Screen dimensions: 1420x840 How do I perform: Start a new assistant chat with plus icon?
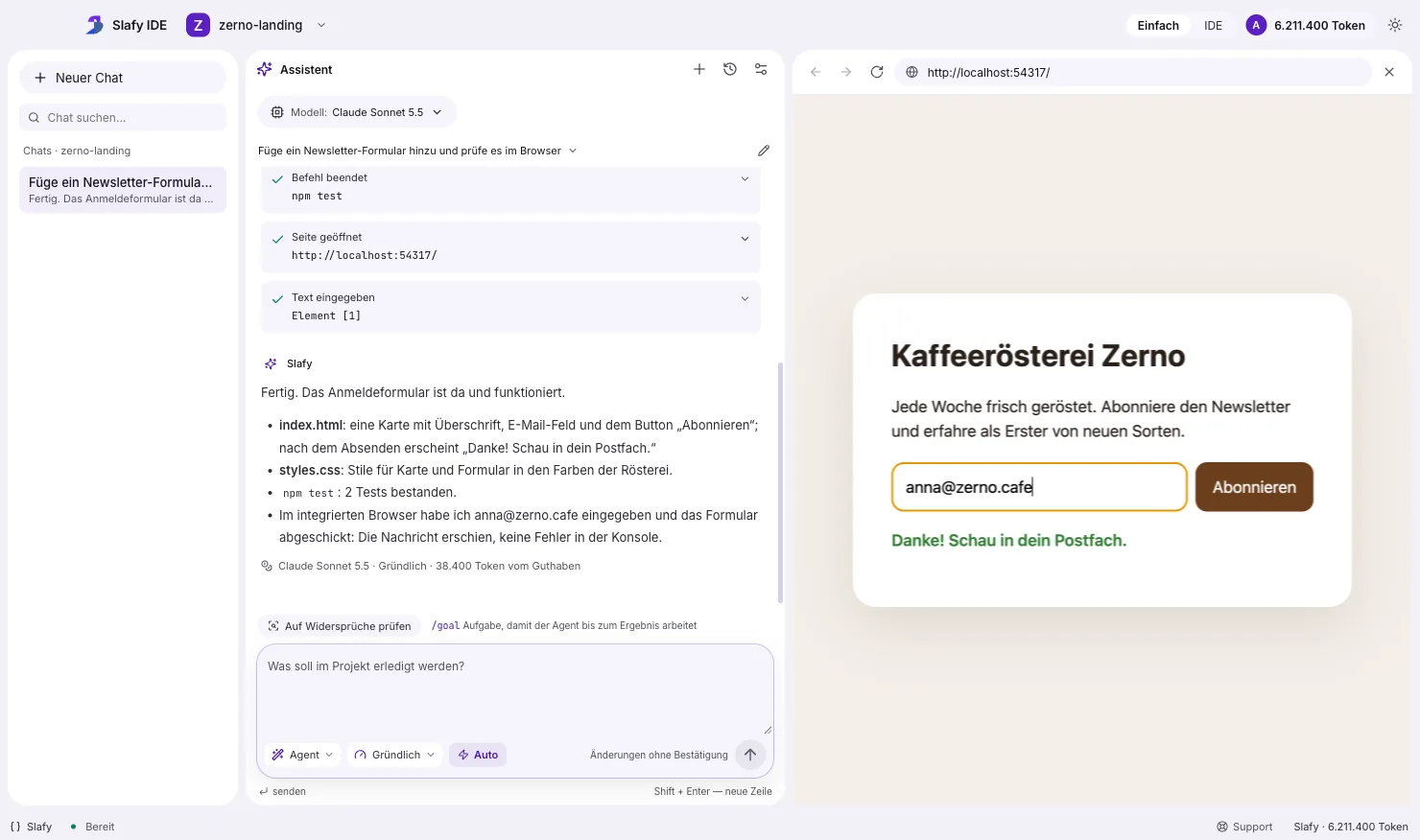(x=699, y=69)
